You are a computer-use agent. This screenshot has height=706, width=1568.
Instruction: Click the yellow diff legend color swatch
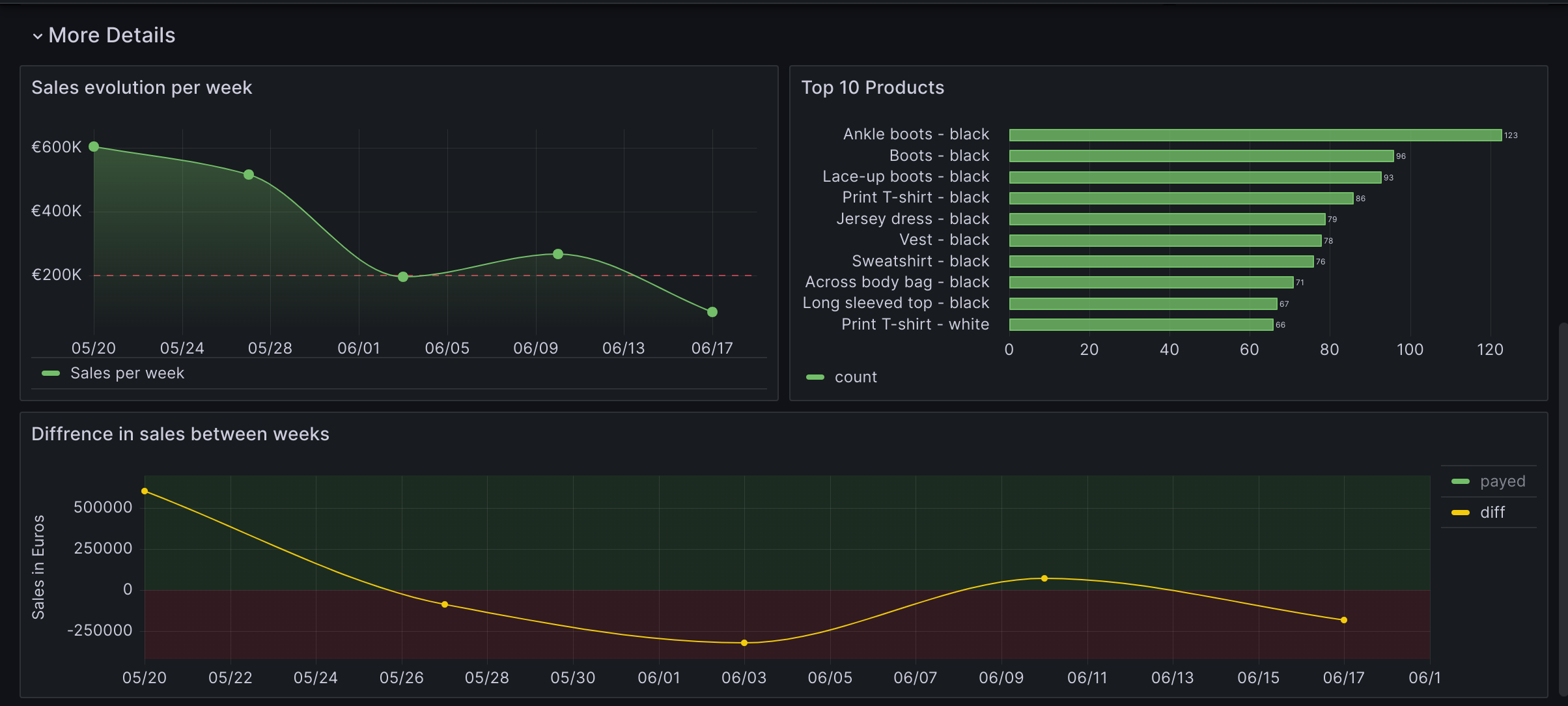[x=1461, y=513]
